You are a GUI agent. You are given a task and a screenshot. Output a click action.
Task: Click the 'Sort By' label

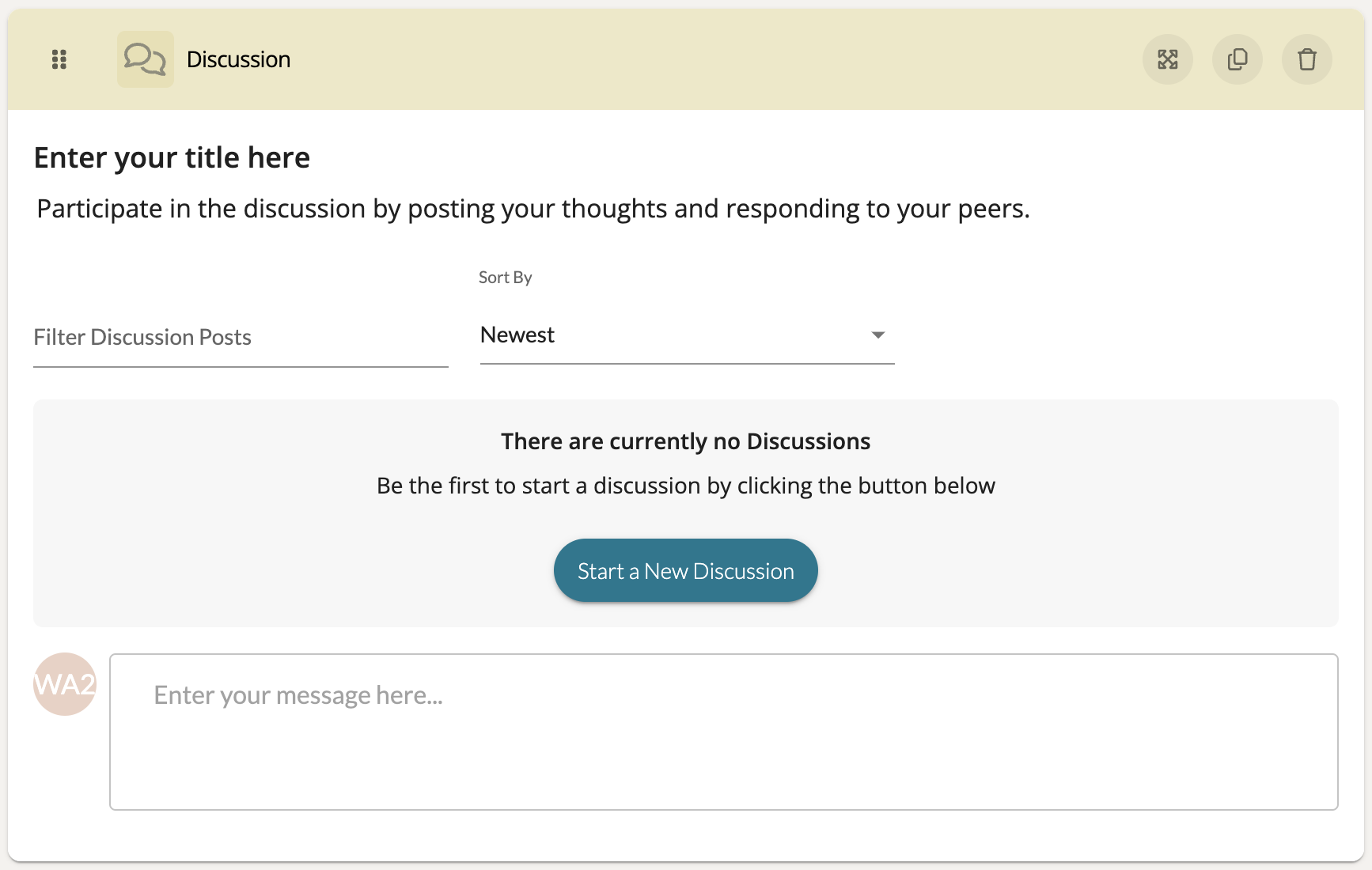point(505,278)
